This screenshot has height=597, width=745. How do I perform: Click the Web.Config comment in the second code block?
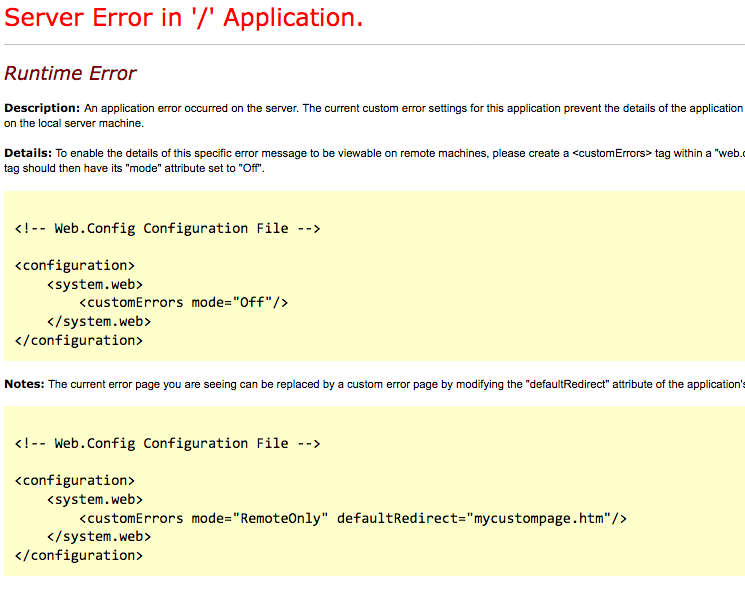tap(167, 443)
